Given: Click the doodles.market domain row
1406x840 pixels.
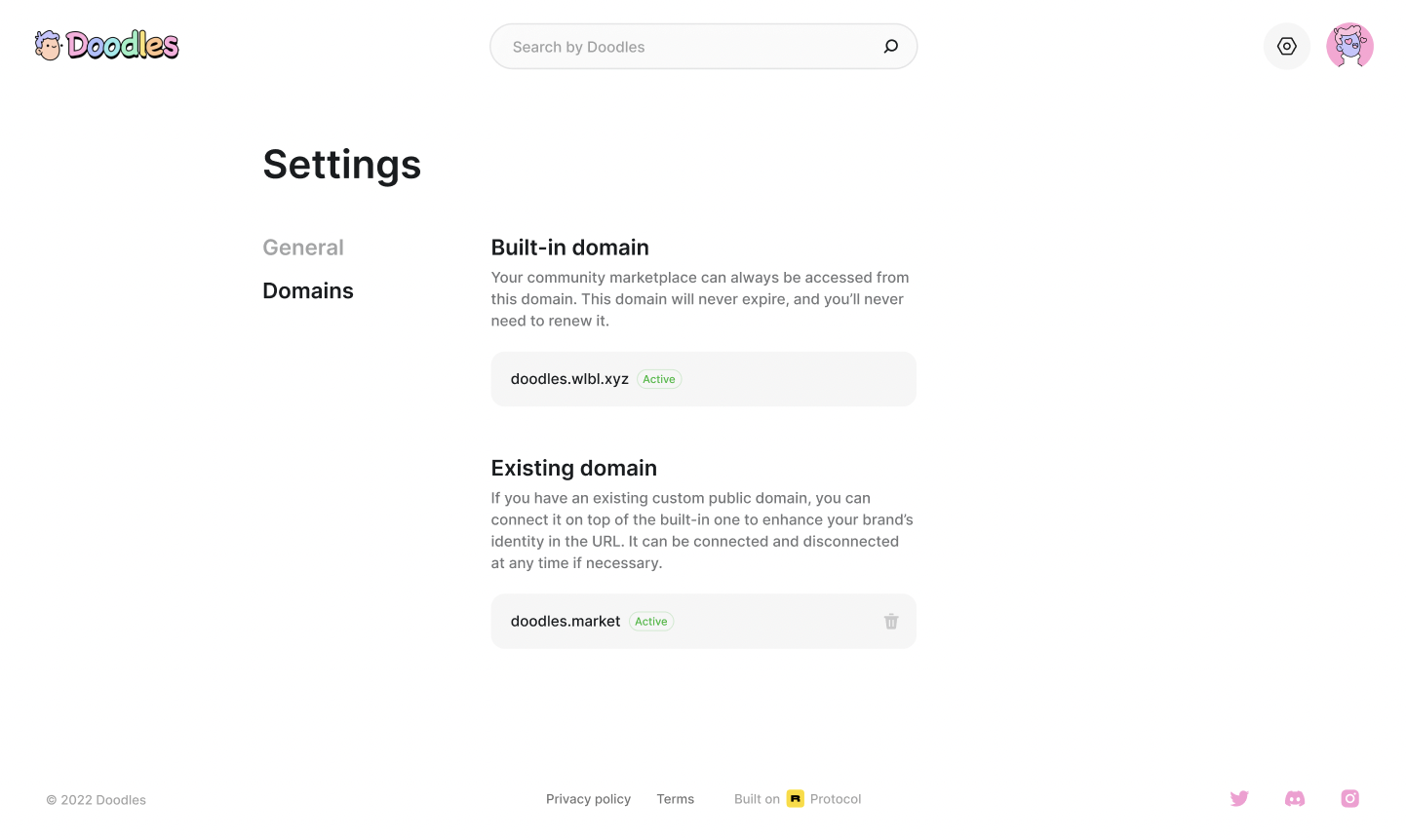Looking at the screenshot, I should point(703,621).
